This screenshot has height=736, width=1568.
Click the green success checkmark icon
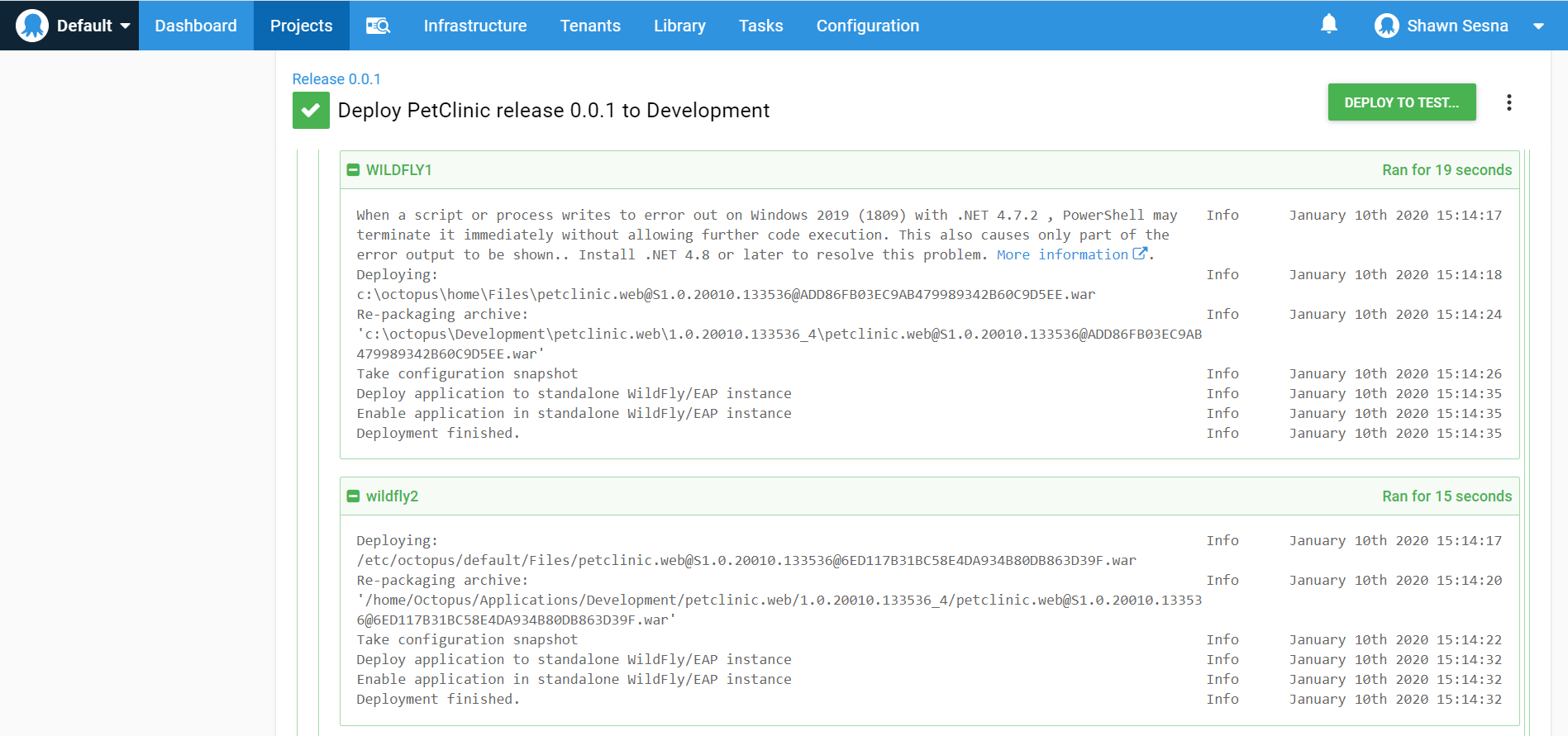pyautogui.click(x=311, y=111)
